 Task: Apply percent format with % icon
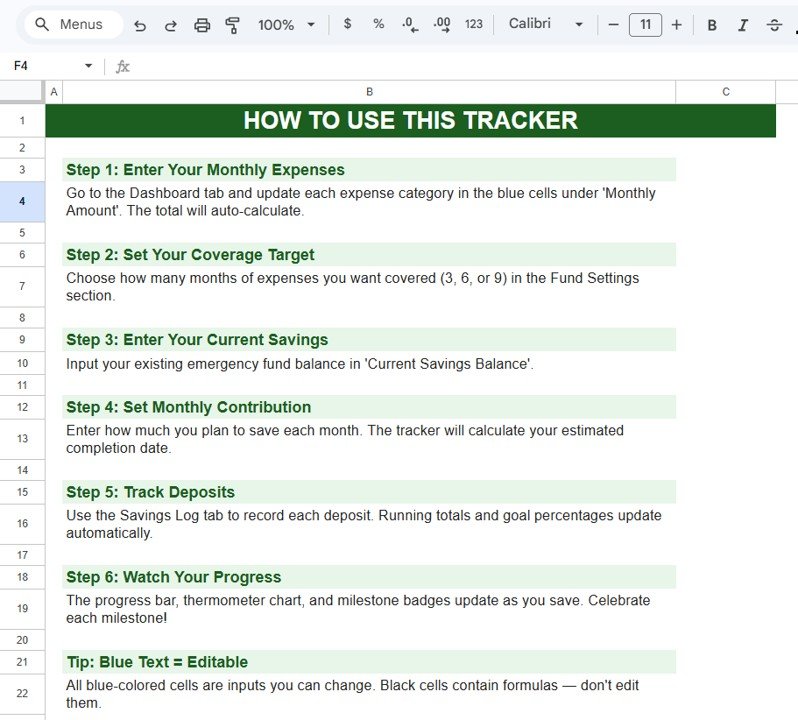378,24
